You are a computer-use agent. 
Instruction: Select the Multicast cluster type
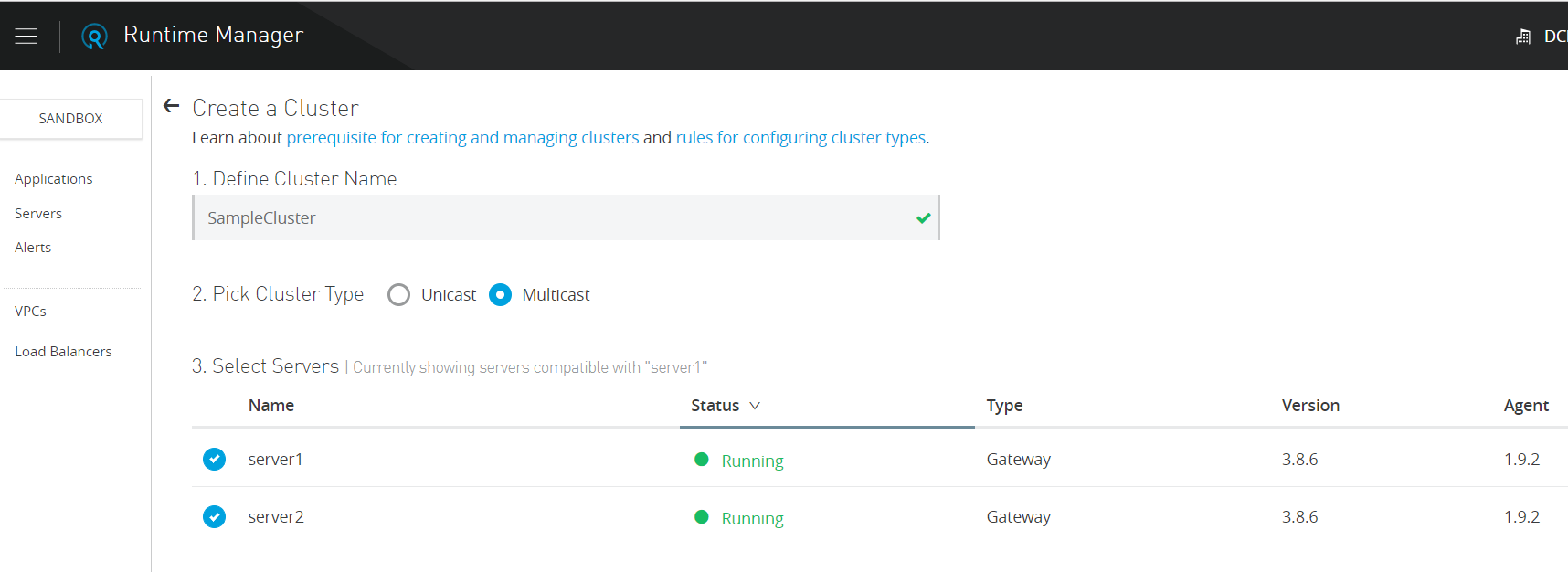501,295
